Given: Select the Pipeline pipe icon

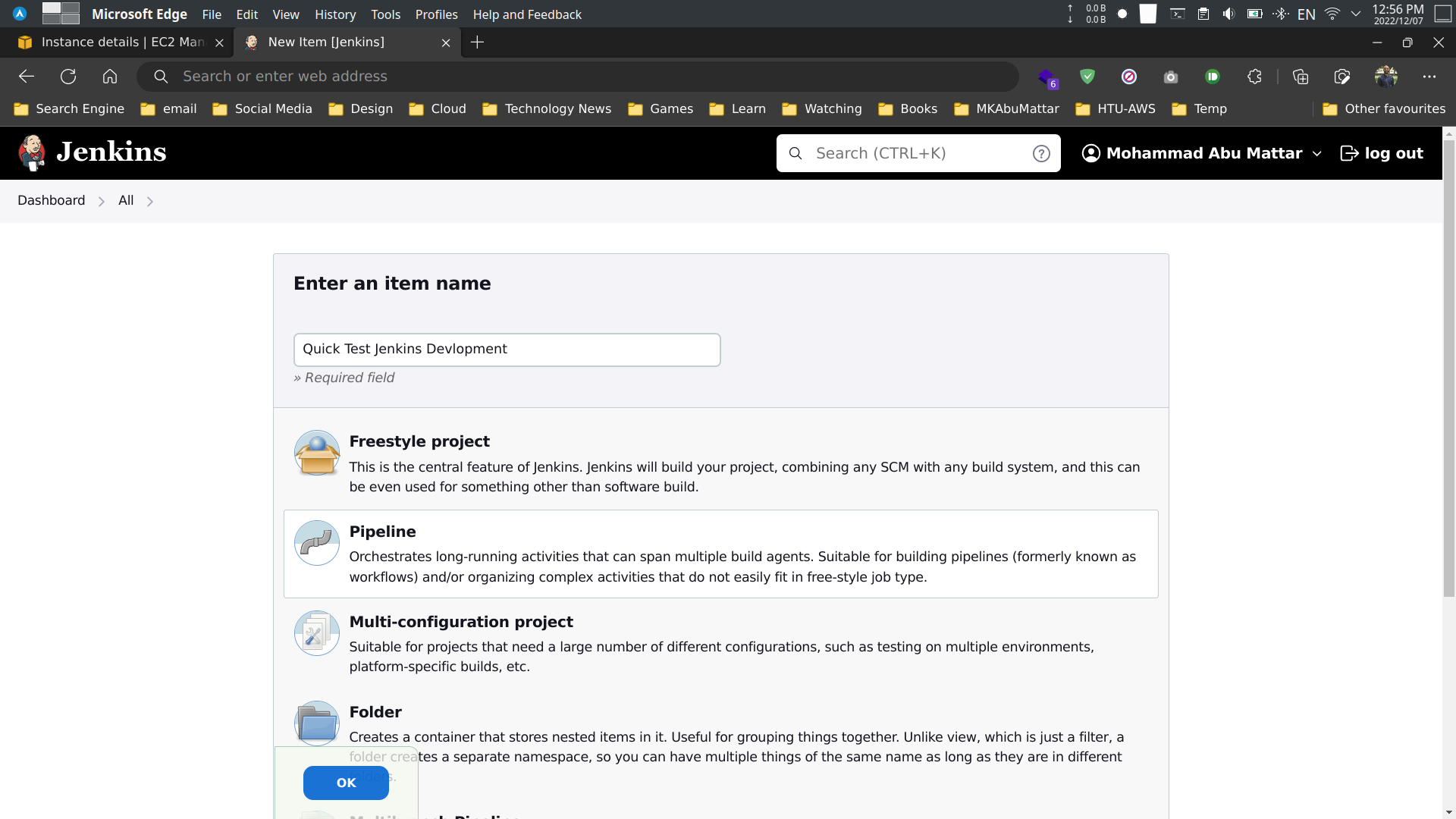Looking at the screenshot, I should coord(317,543).
